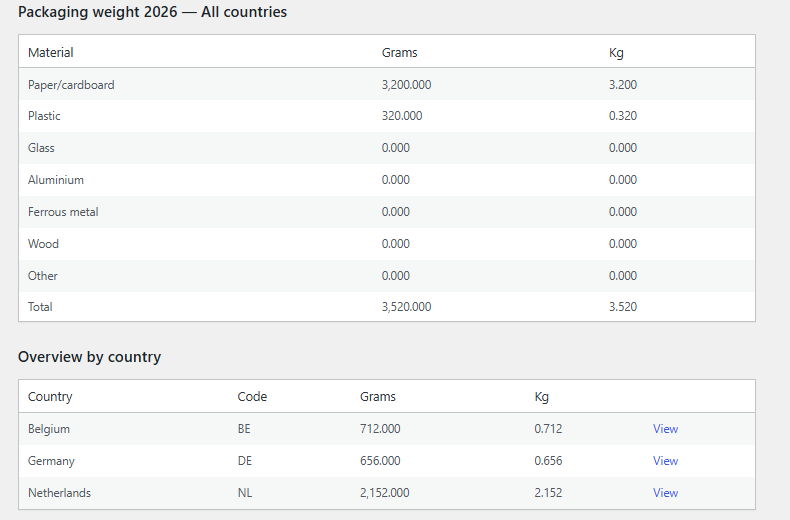Click the 3,200.000 grams value

tap(406, 85)
